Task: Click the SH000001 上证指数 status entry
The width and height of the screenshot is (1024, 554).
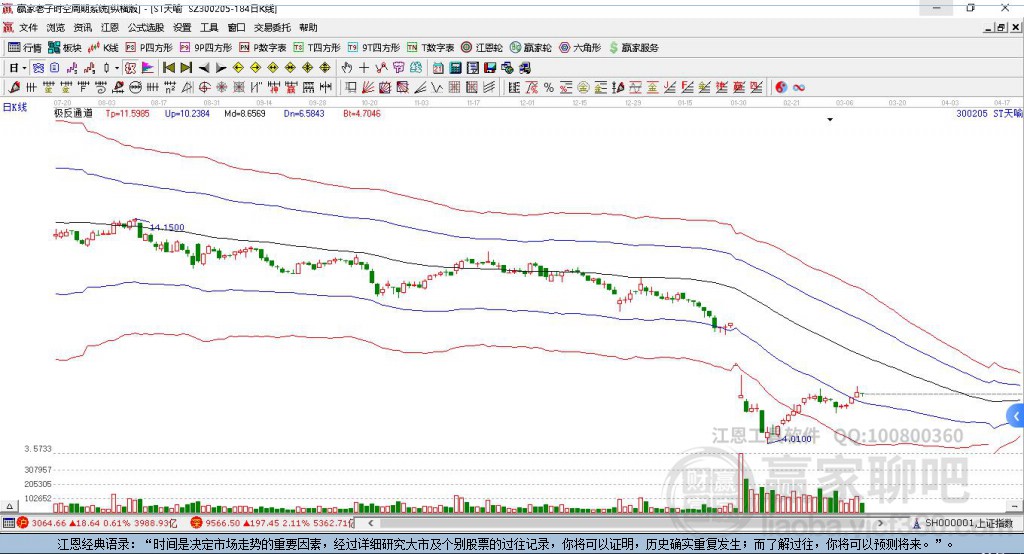Action: tap(963, 523)
